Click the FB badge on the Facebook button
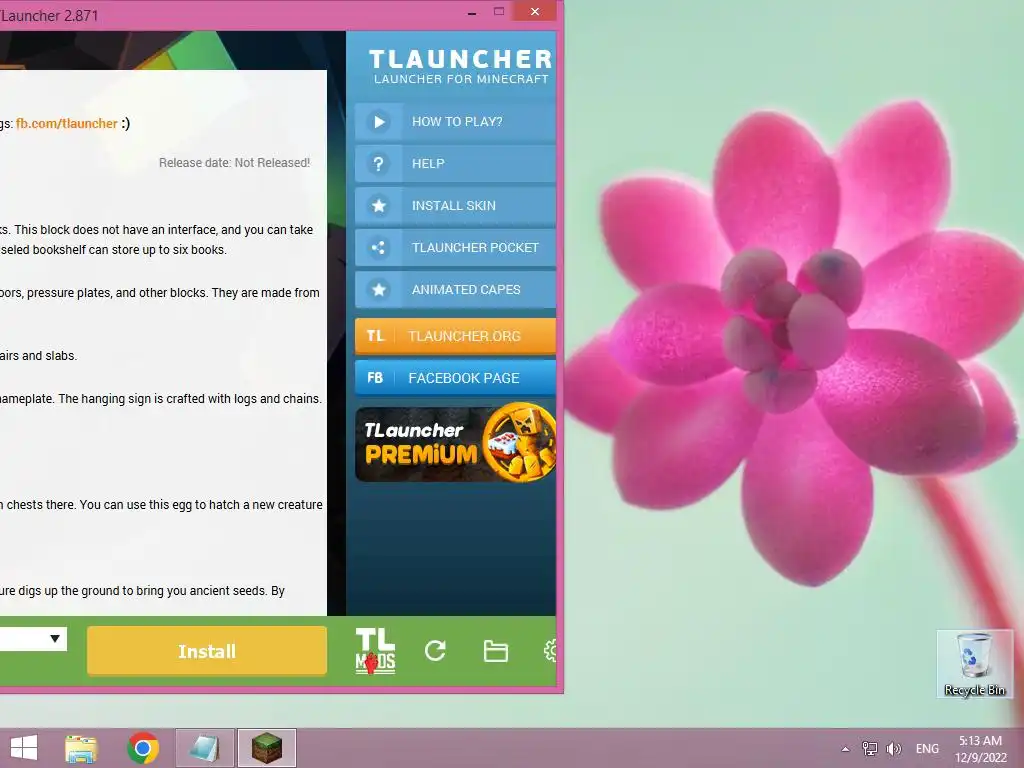 pos(376,377)
